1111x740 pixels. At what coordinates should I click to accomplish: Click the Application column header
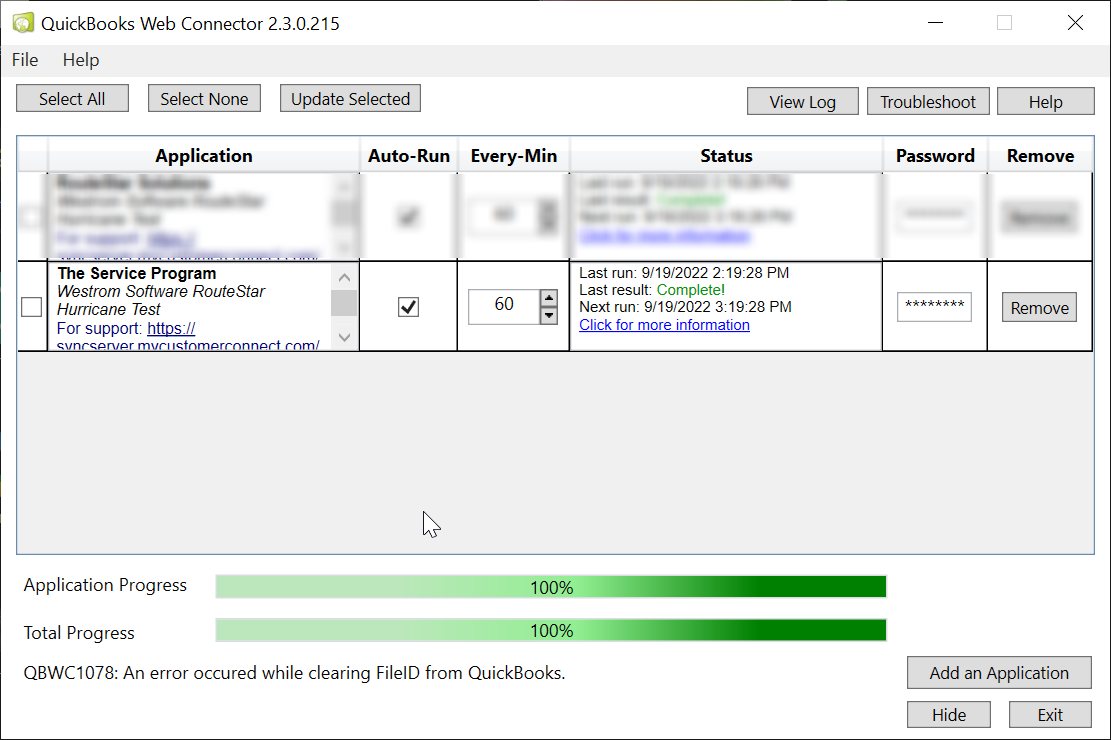pos(203,156)
